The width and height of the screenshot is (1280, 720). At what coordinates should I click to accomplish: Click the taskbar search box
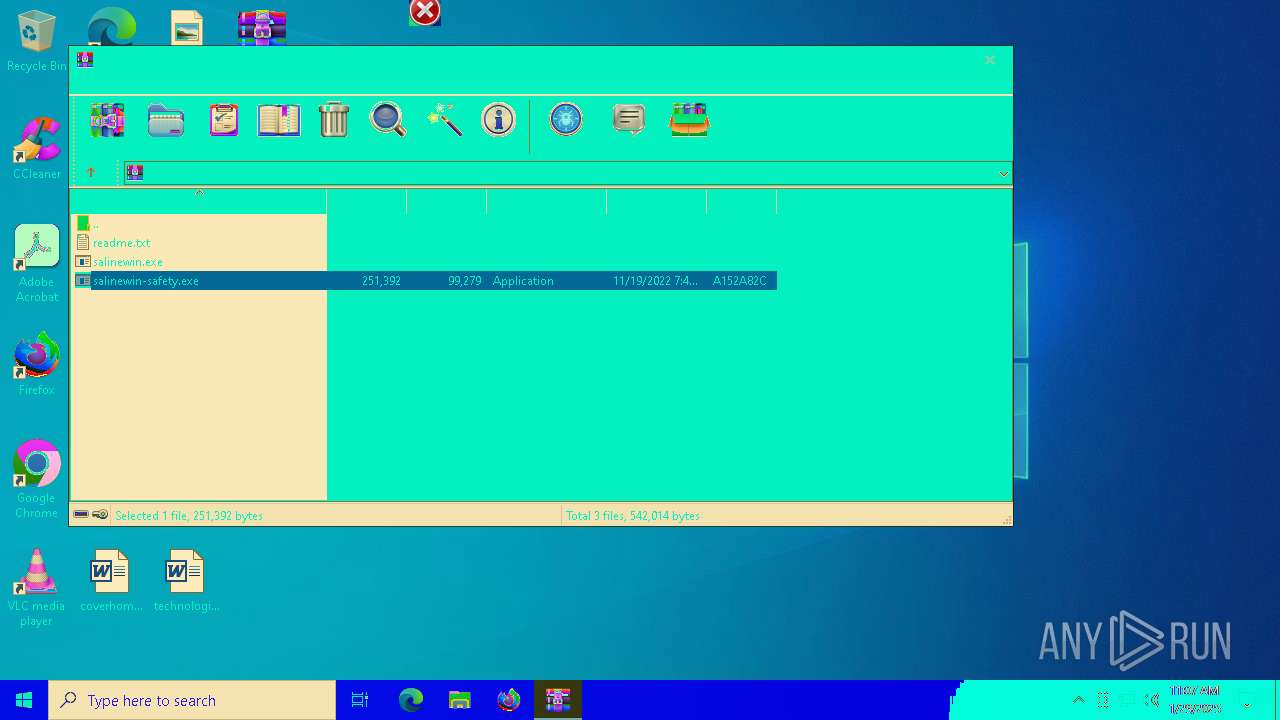pyautogui.click(x=192, y=700)
